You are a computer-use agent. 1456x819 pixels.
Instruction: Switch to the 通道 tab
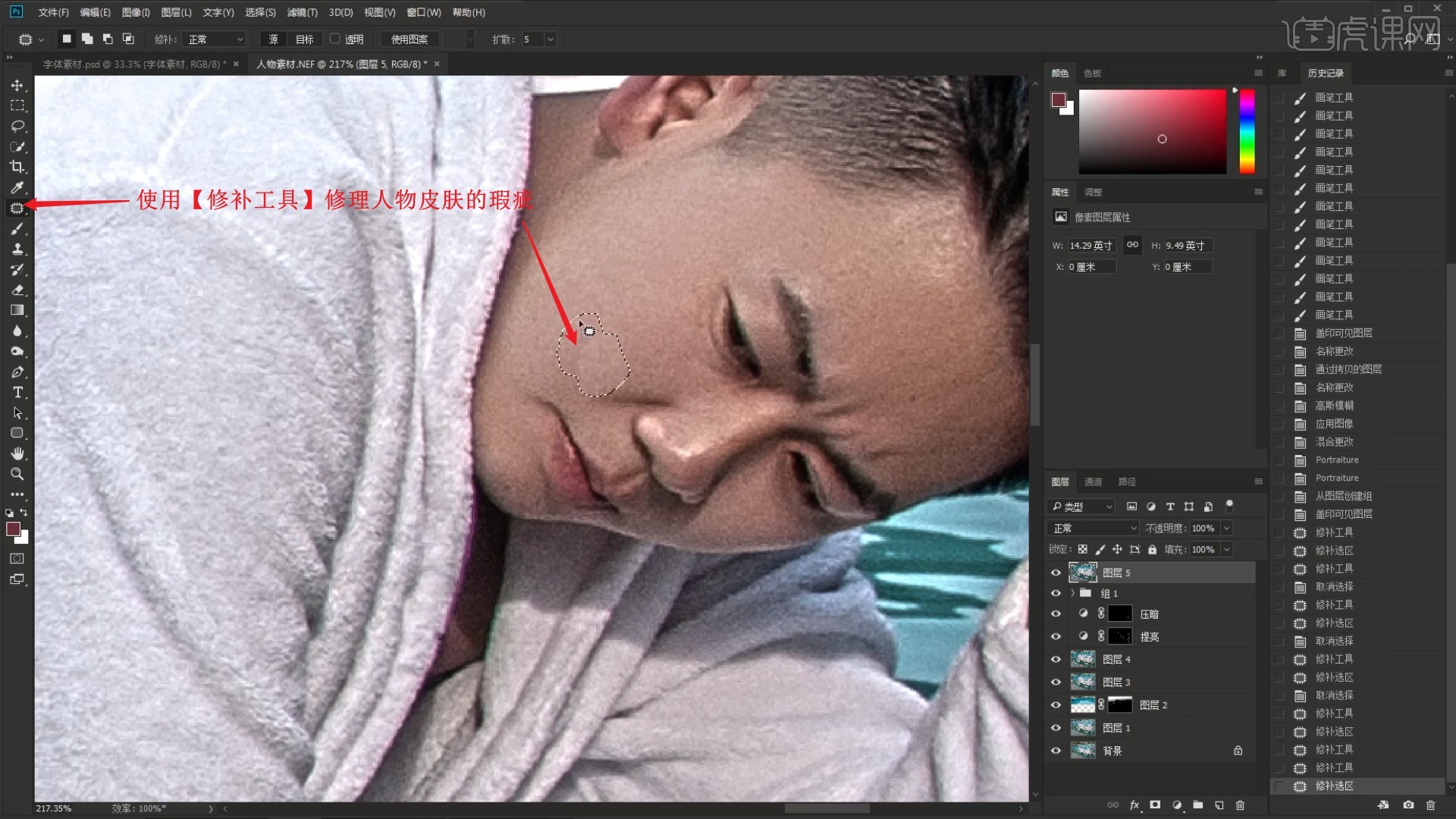[x=1093, y=482]
